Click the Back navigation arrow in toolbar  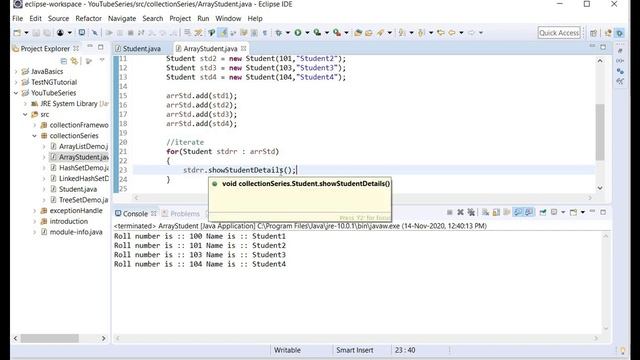tap(452, 33)
